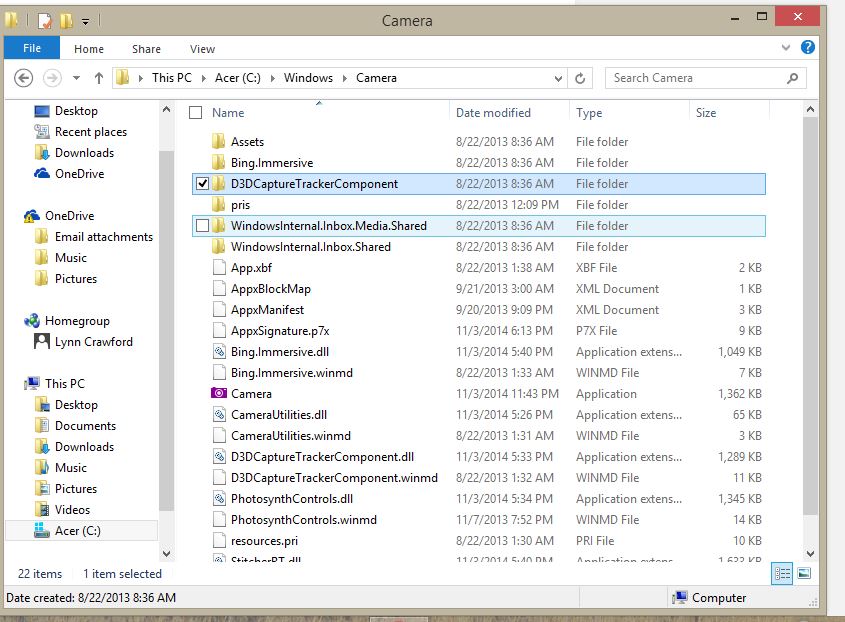Click the navigation pane scroll up arrow
The height and width of the screenshot is (622, 845).
167,109
